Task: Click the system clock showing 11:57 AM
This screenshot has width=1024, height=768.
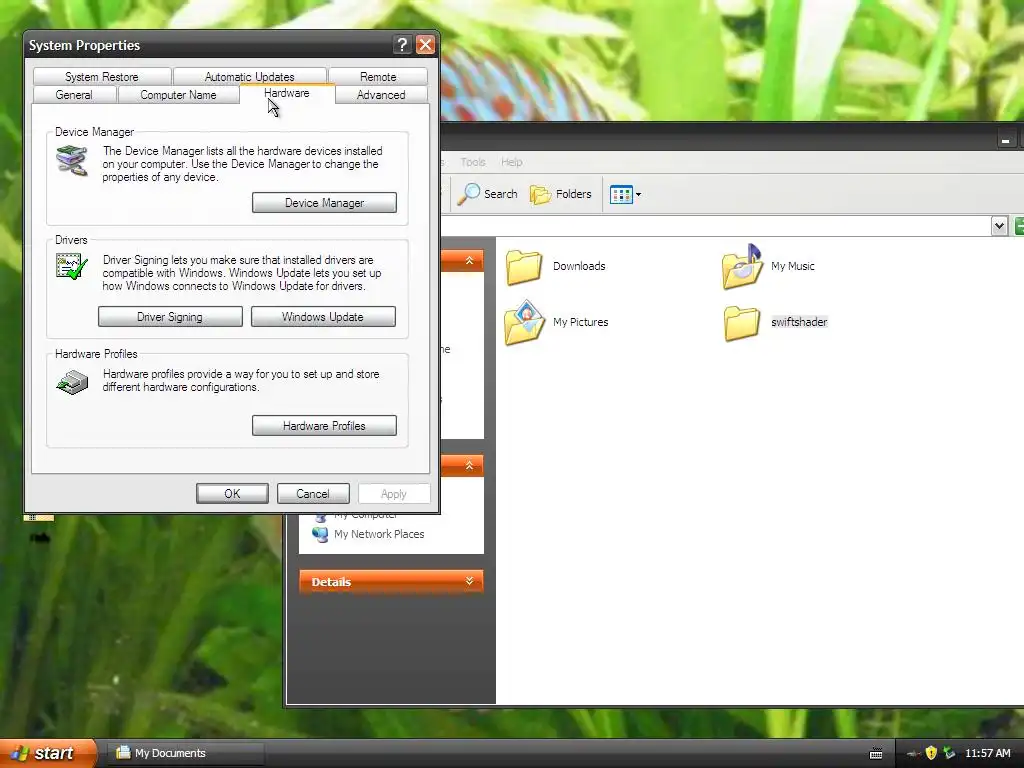Action: (x=987, y=753)
